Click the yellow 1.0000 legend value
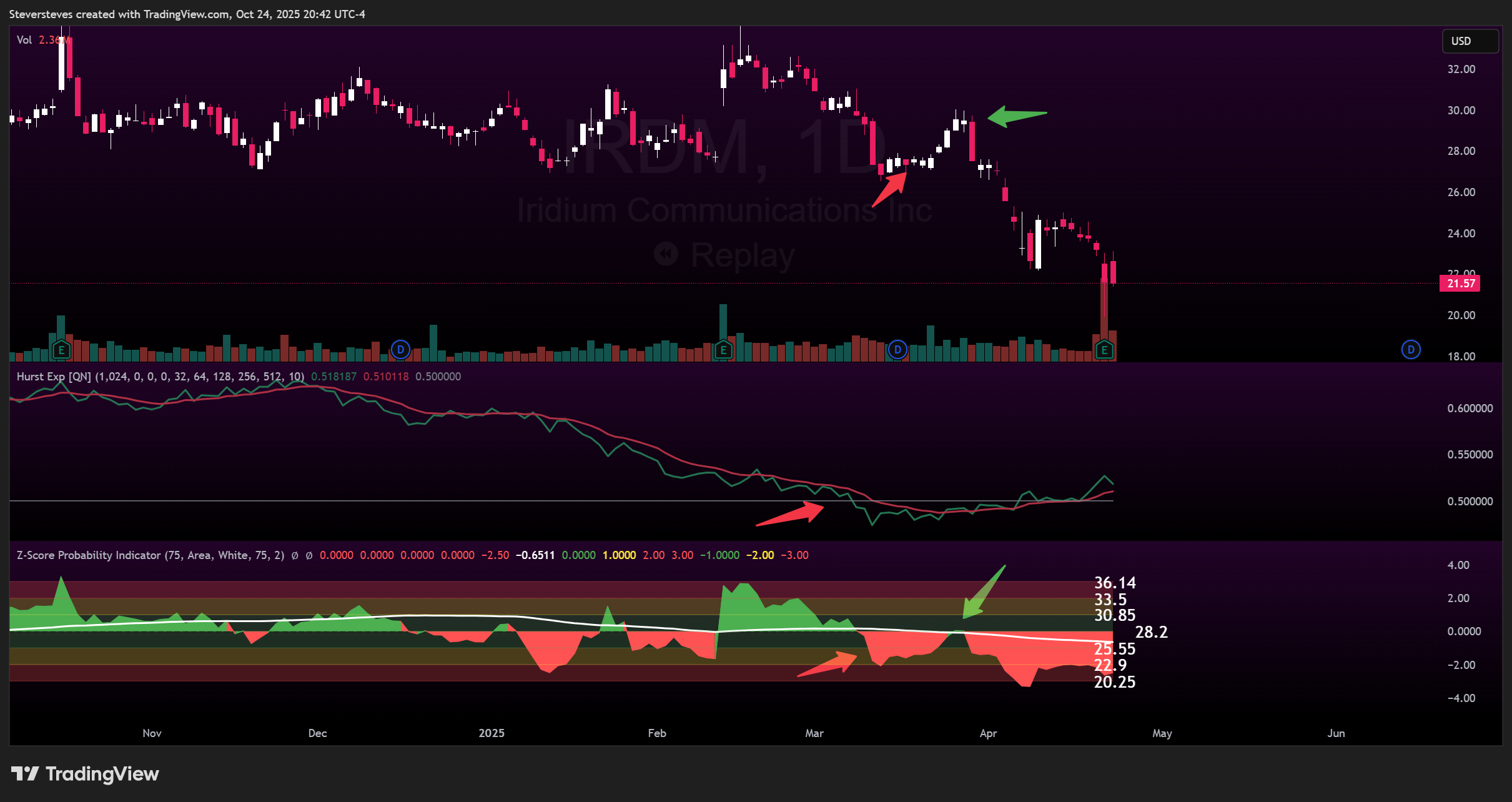 pos(619,555)
